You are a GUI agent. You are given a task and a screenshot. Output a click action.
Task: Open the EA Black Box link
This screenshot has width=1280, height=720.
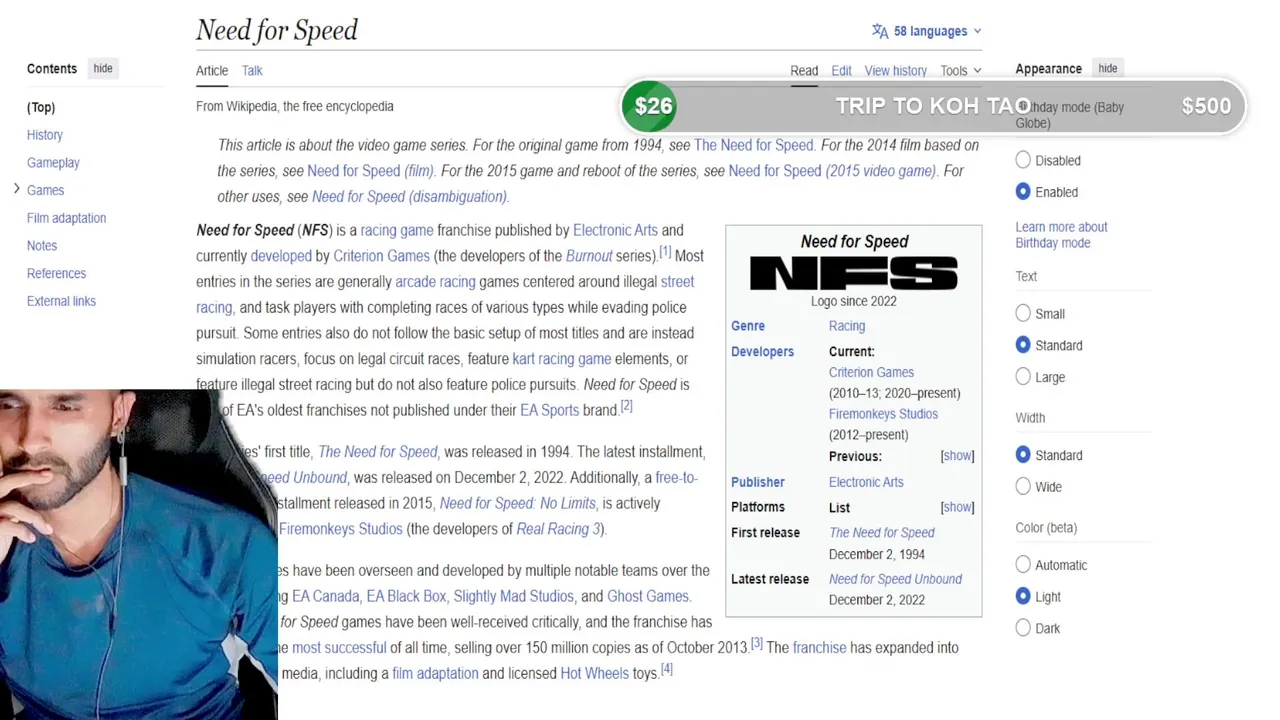[406, 596]
